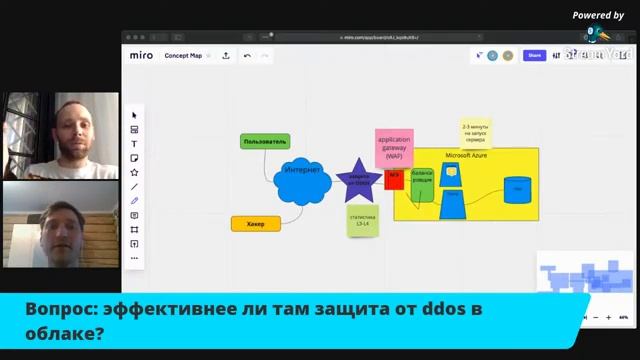Redo the last action
This screenshot has height=360, width=640.
pyautogui.click(x=265, y=56)
